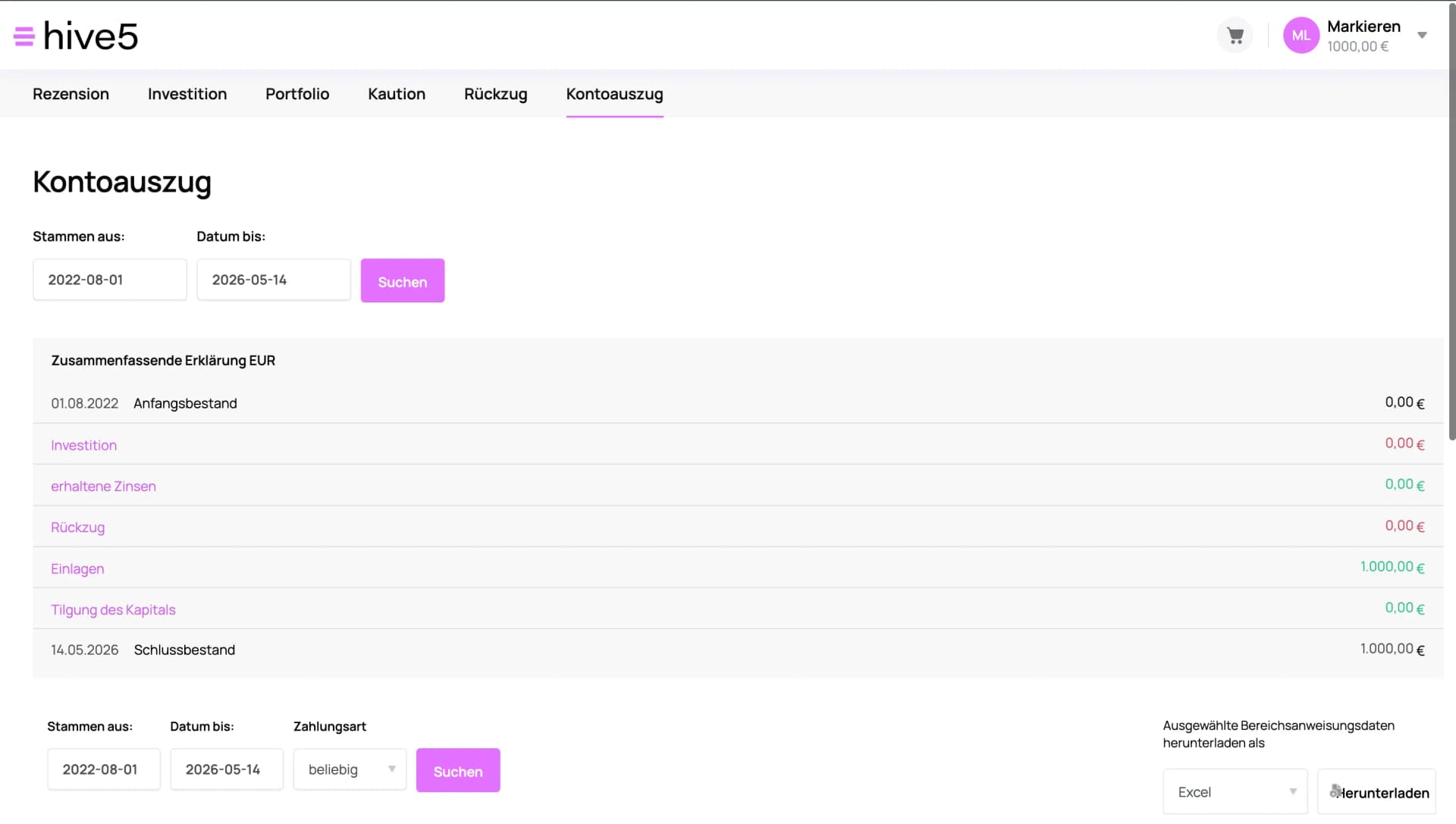The image size is (1456, 824).
Task: Select the Rückzug tab
Action: tap(496, 94)
